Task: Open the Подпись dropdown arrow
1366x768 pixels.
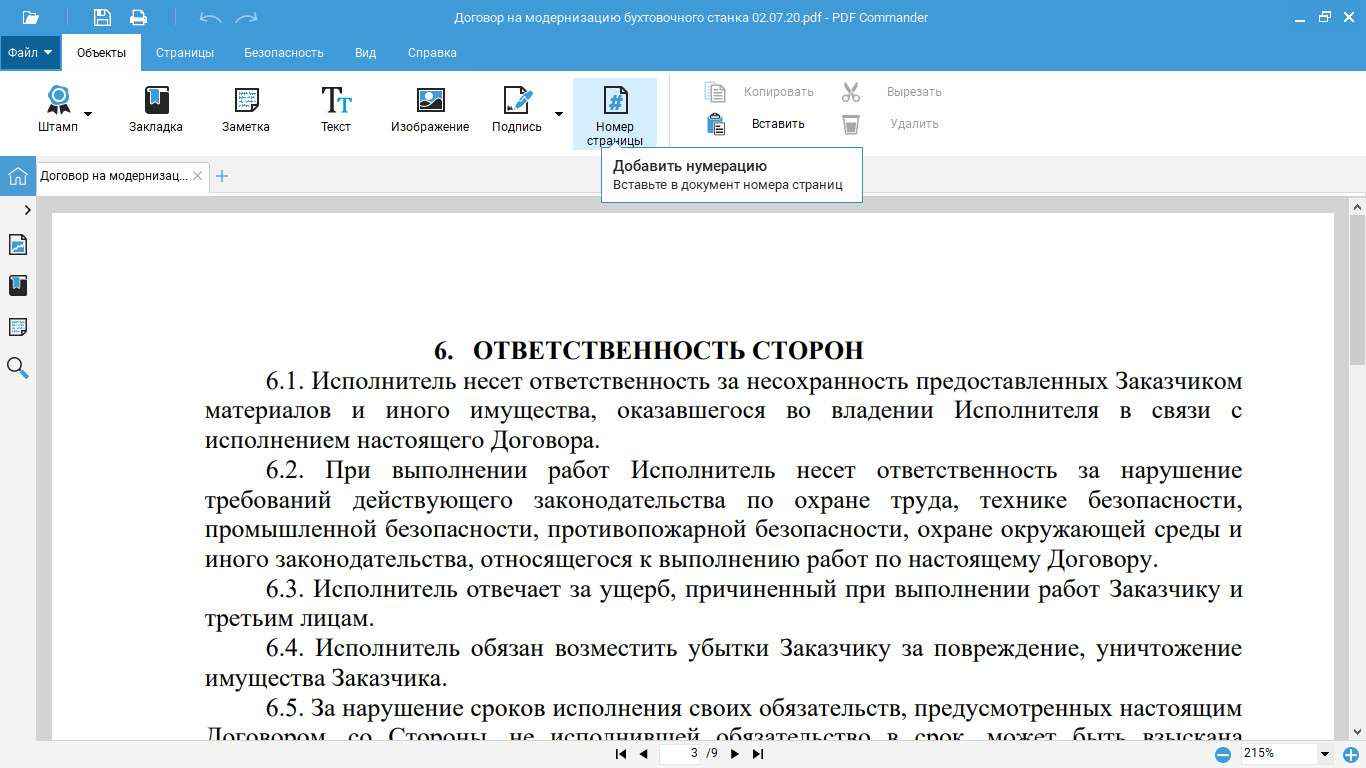Action: click(559, 113)
